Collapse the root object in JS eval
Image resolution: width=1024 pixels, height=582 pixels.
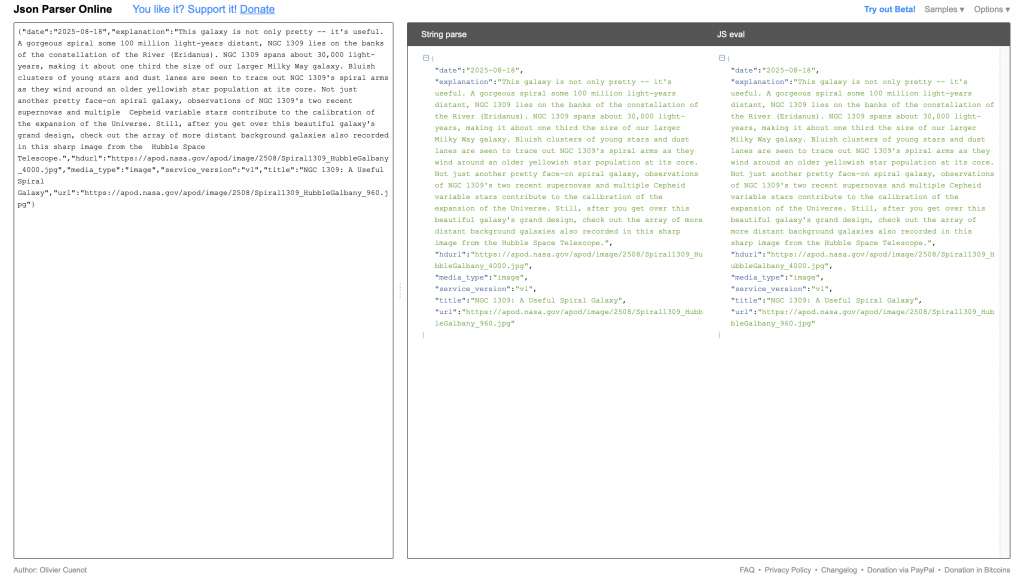point(722,58)
